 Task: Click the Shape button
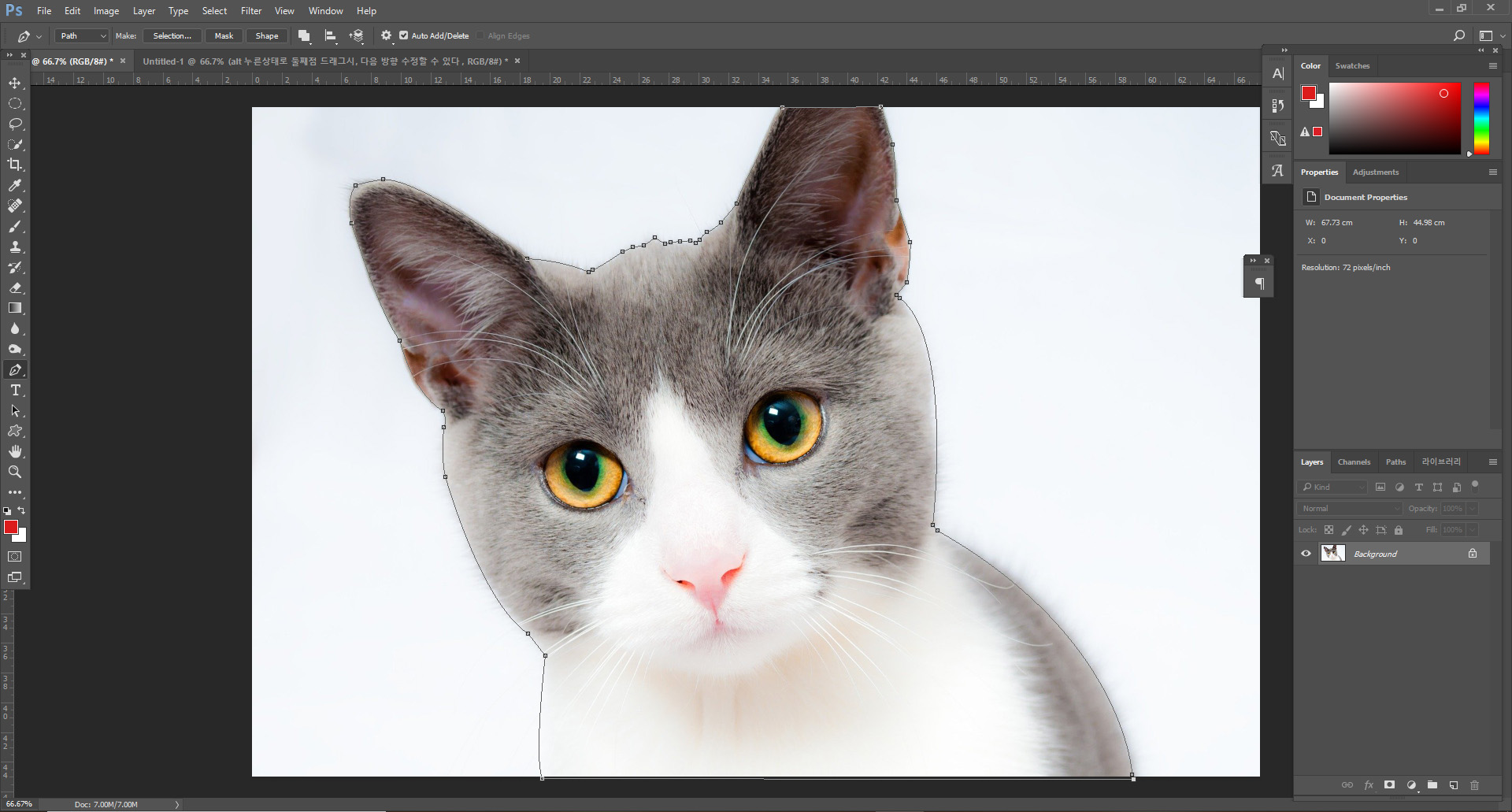(x=267, y=35)
